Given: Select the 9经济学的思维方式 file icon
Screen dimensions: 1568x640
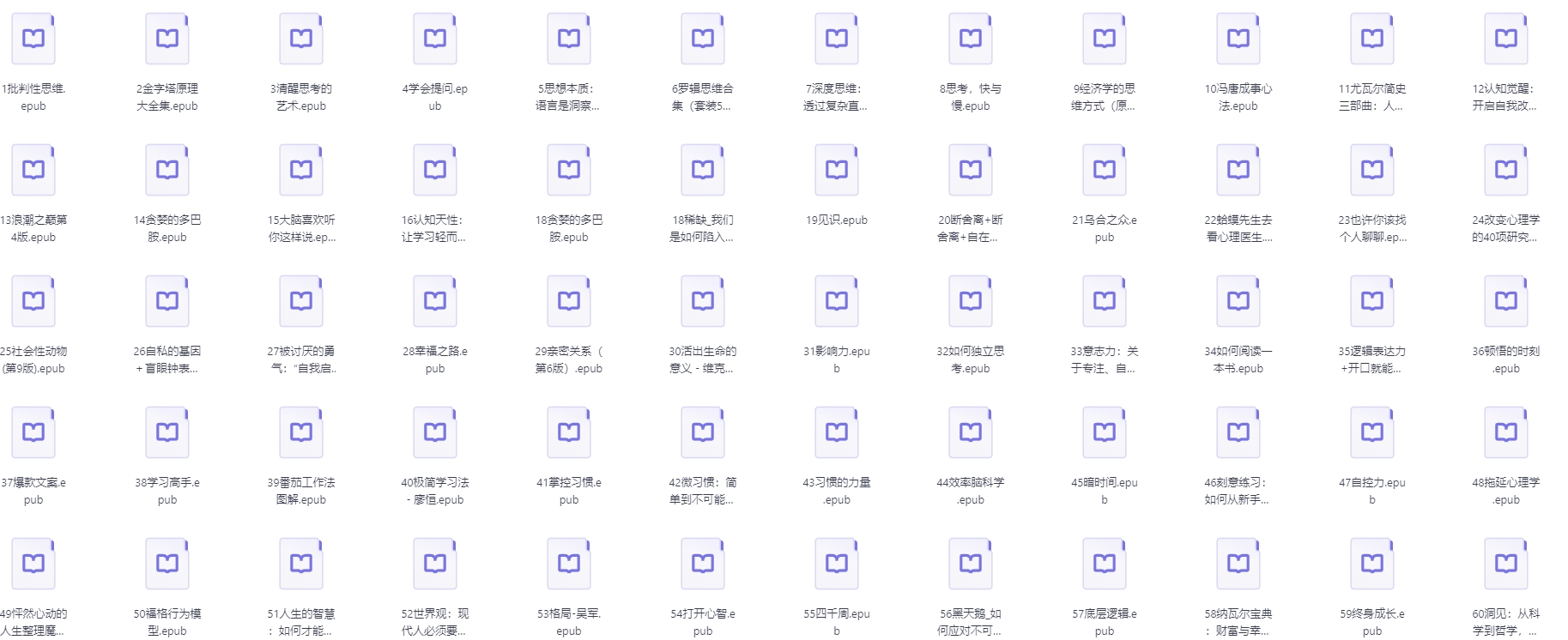Looking at the screenshot, I should click(1105, 39).
